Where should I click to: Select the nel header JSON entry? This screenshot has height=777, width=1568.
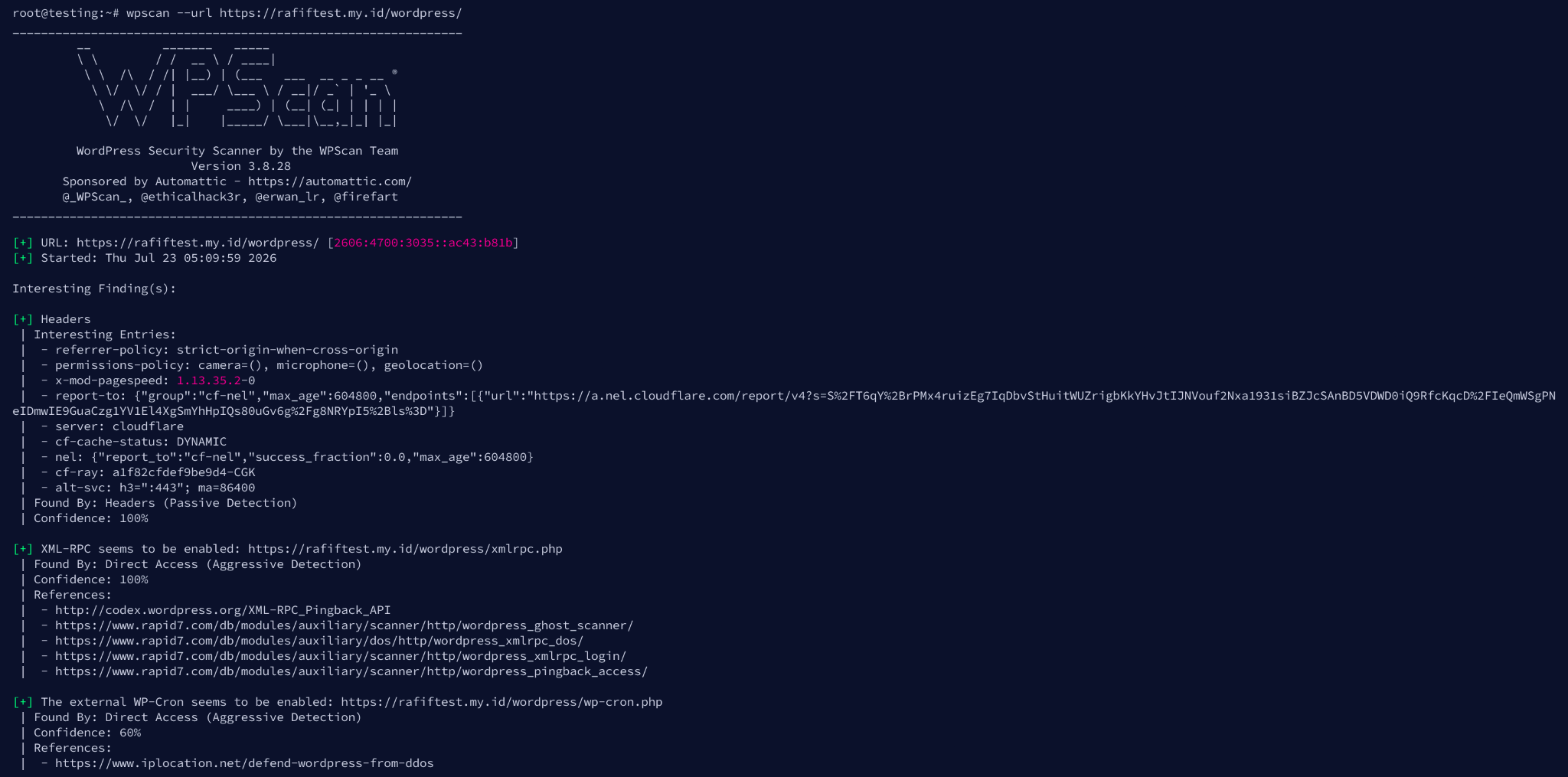click(295, 457)
